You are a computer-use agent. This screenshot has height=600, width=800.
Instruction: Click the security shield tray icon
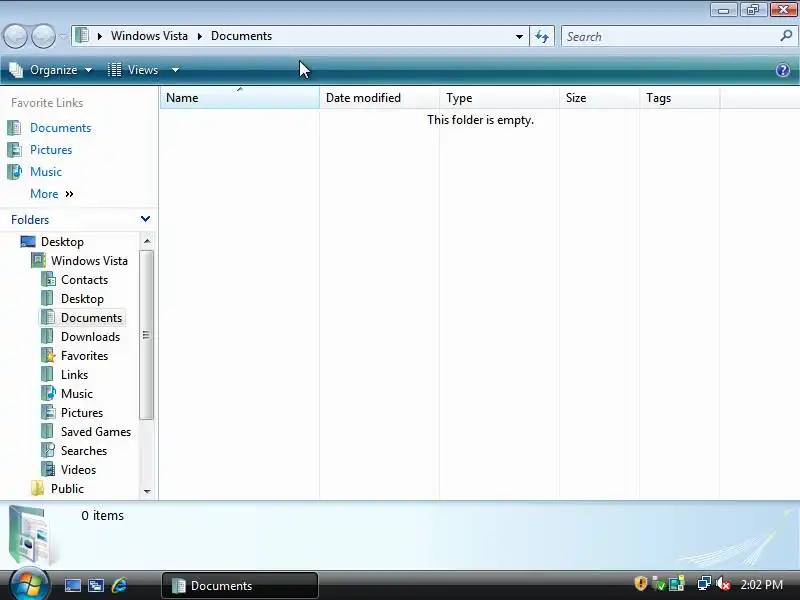(640, 583)
